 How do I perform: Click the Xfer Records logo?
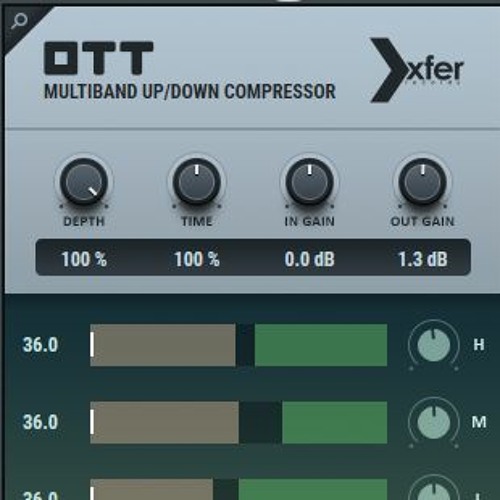[417, 70]
